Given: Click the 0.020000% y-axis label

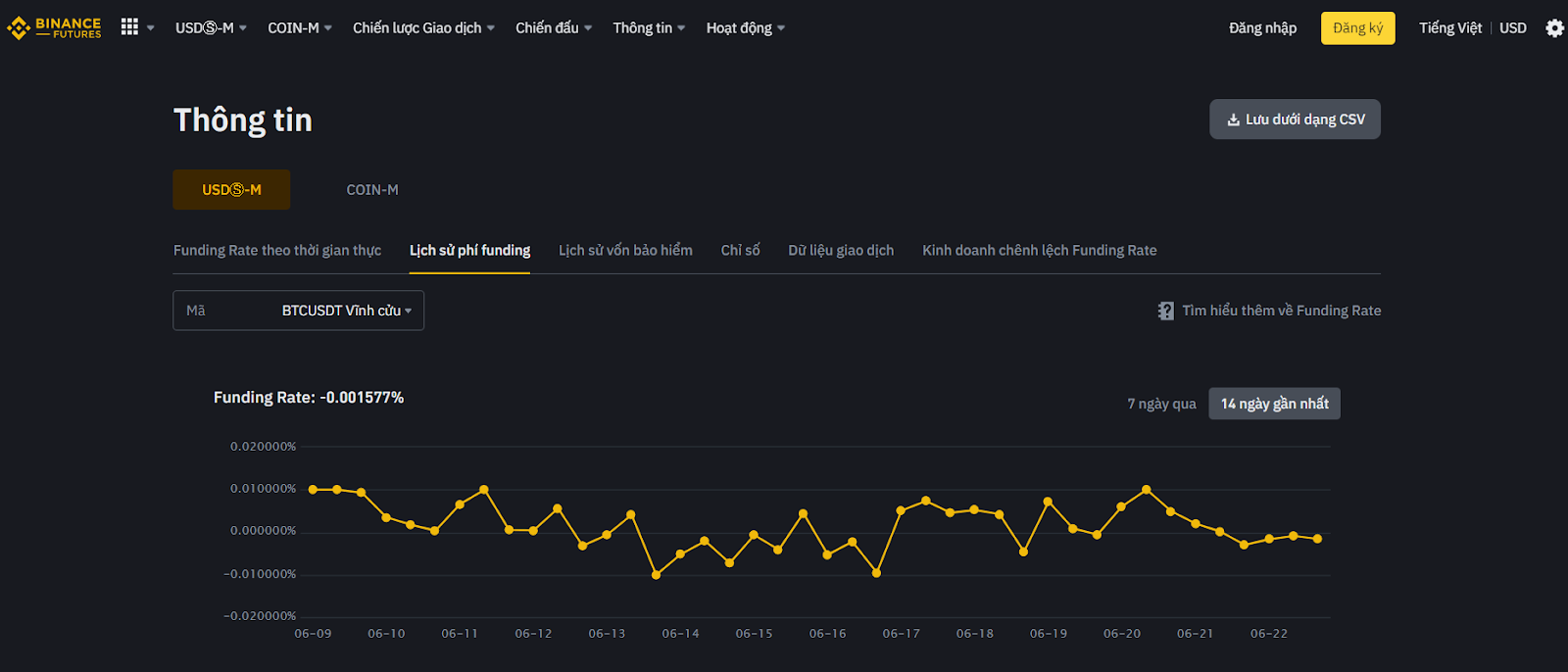Looking at the screenshot, I should (263, 447).
